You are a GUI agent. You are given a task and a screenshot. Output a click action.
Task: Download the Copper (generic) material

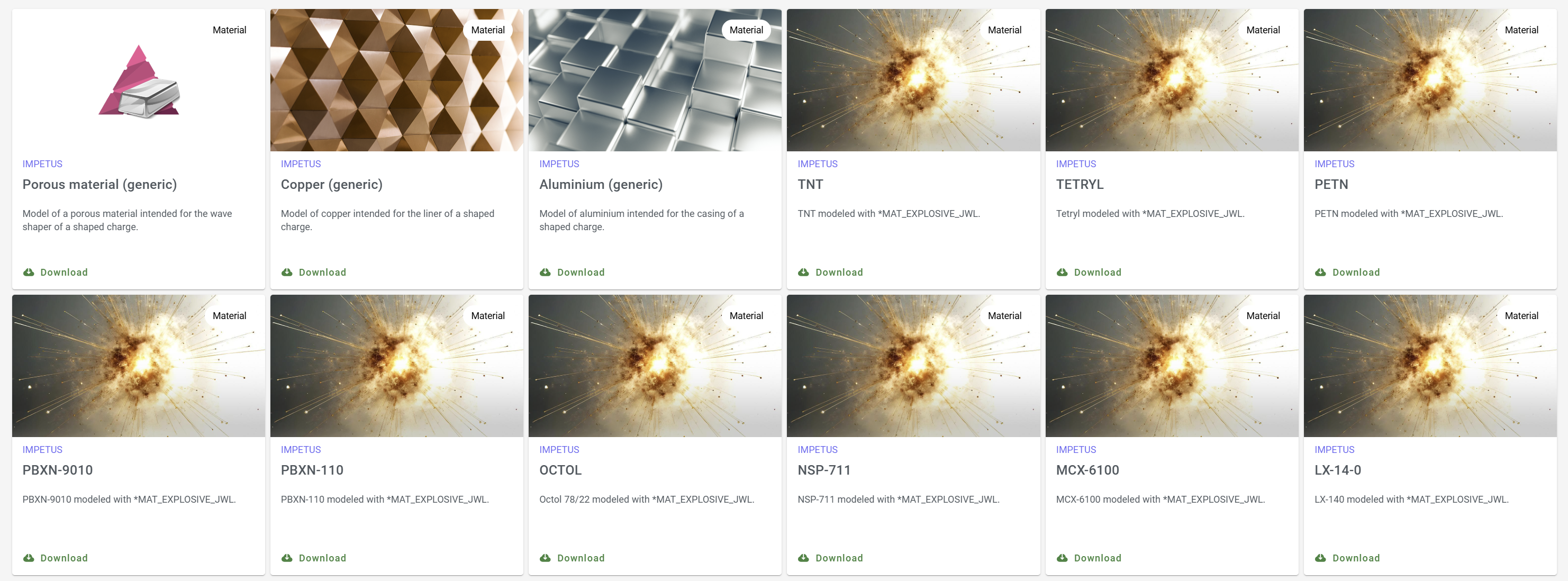(313, 272)
